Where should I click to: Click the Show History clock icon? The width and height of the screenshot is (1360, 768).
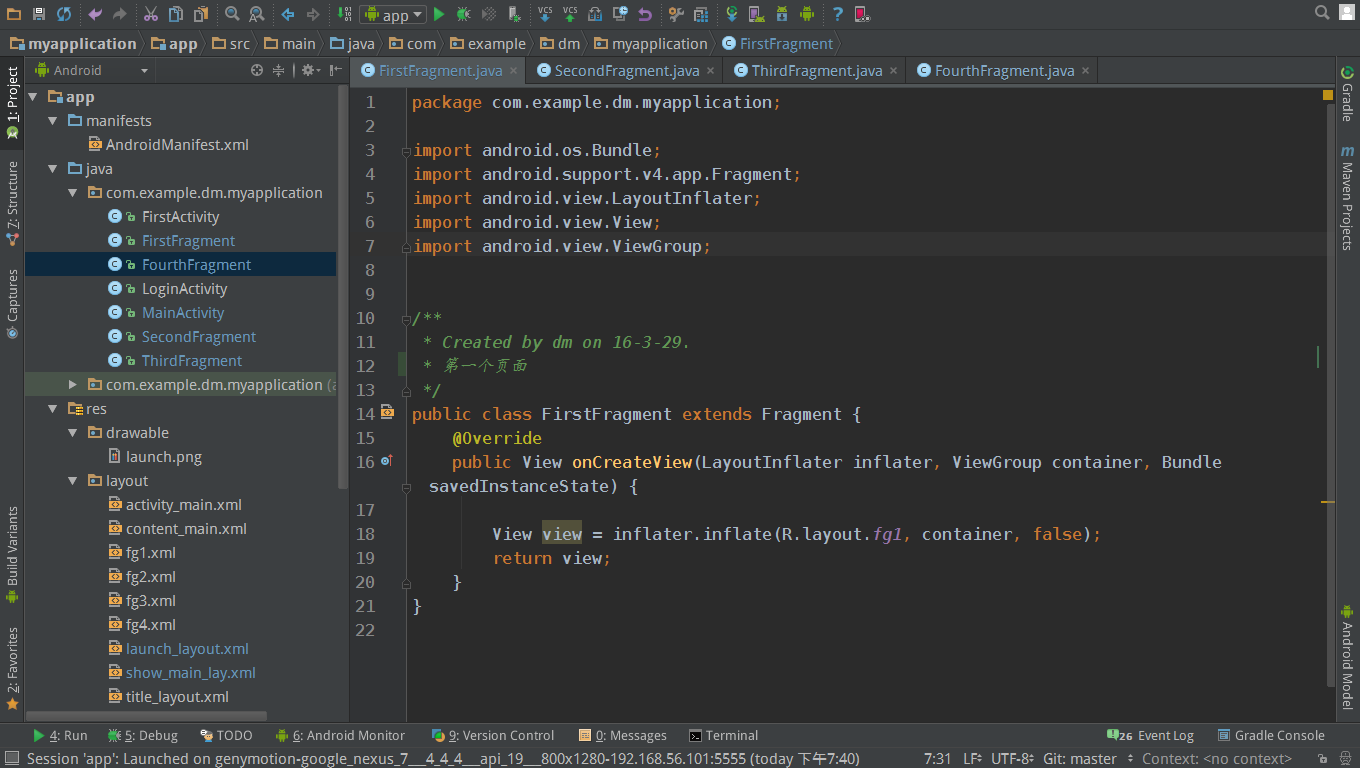click(620, 14)
